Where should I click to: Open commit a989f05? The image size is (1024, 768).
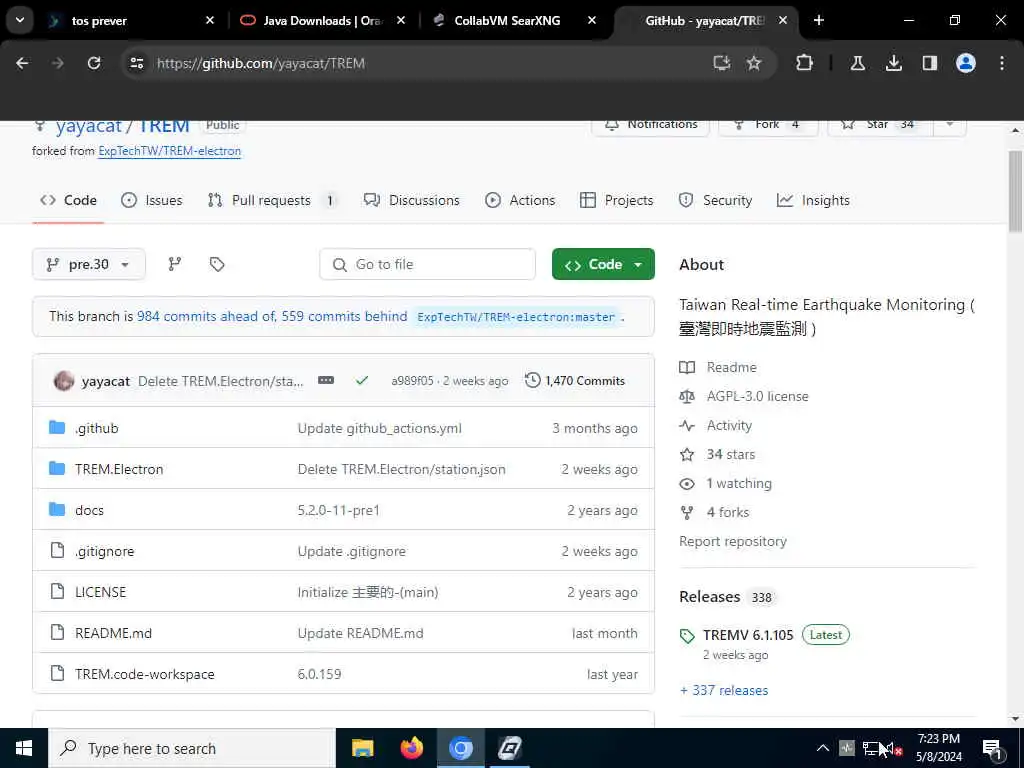point(412,381)
